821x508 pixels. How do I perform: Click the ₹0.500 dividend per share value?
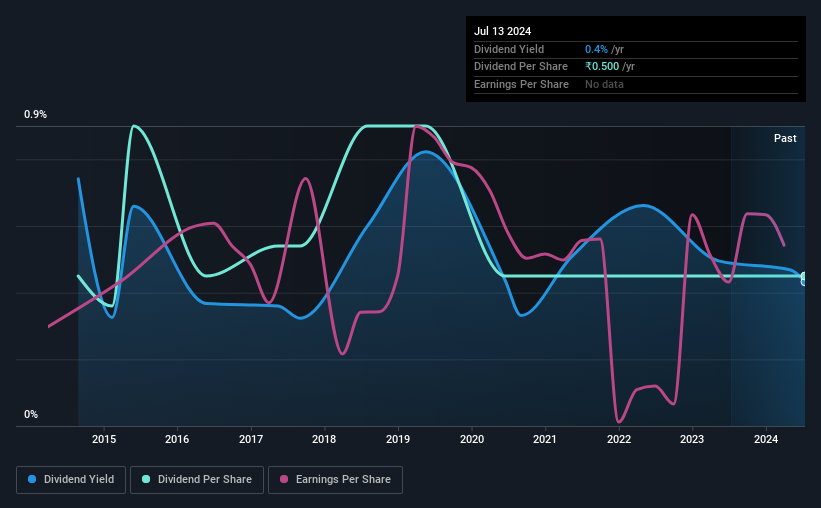pyautogui.click(x=602, y=67)
